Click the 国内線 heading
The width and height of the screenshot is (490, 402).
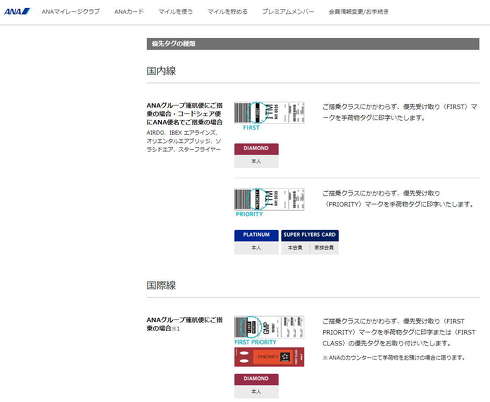161,71
